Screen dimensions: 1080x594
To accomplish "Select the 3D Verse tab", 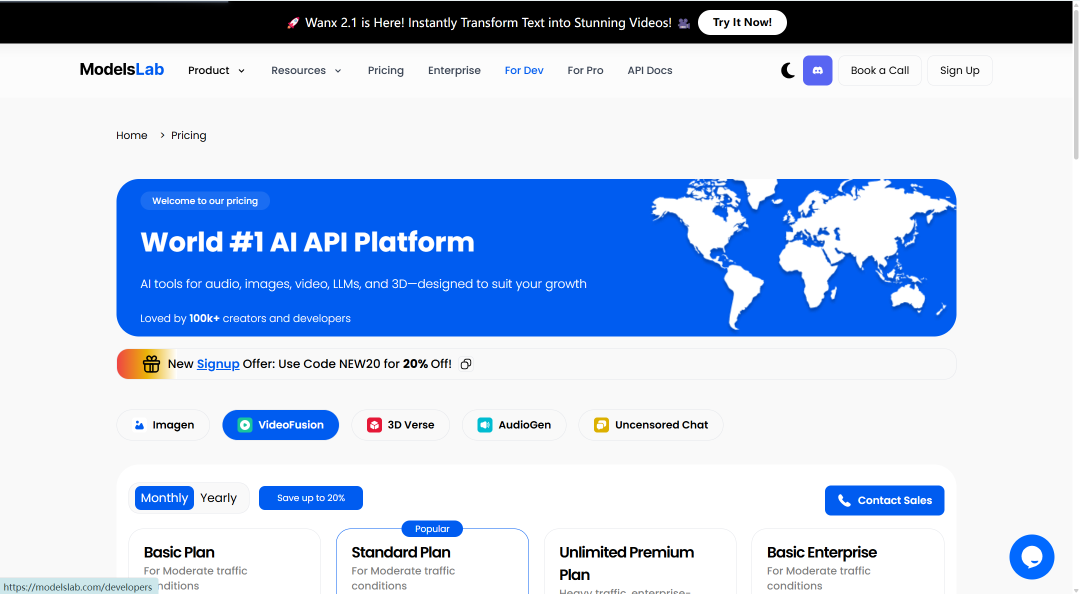I will click(400, 424).
